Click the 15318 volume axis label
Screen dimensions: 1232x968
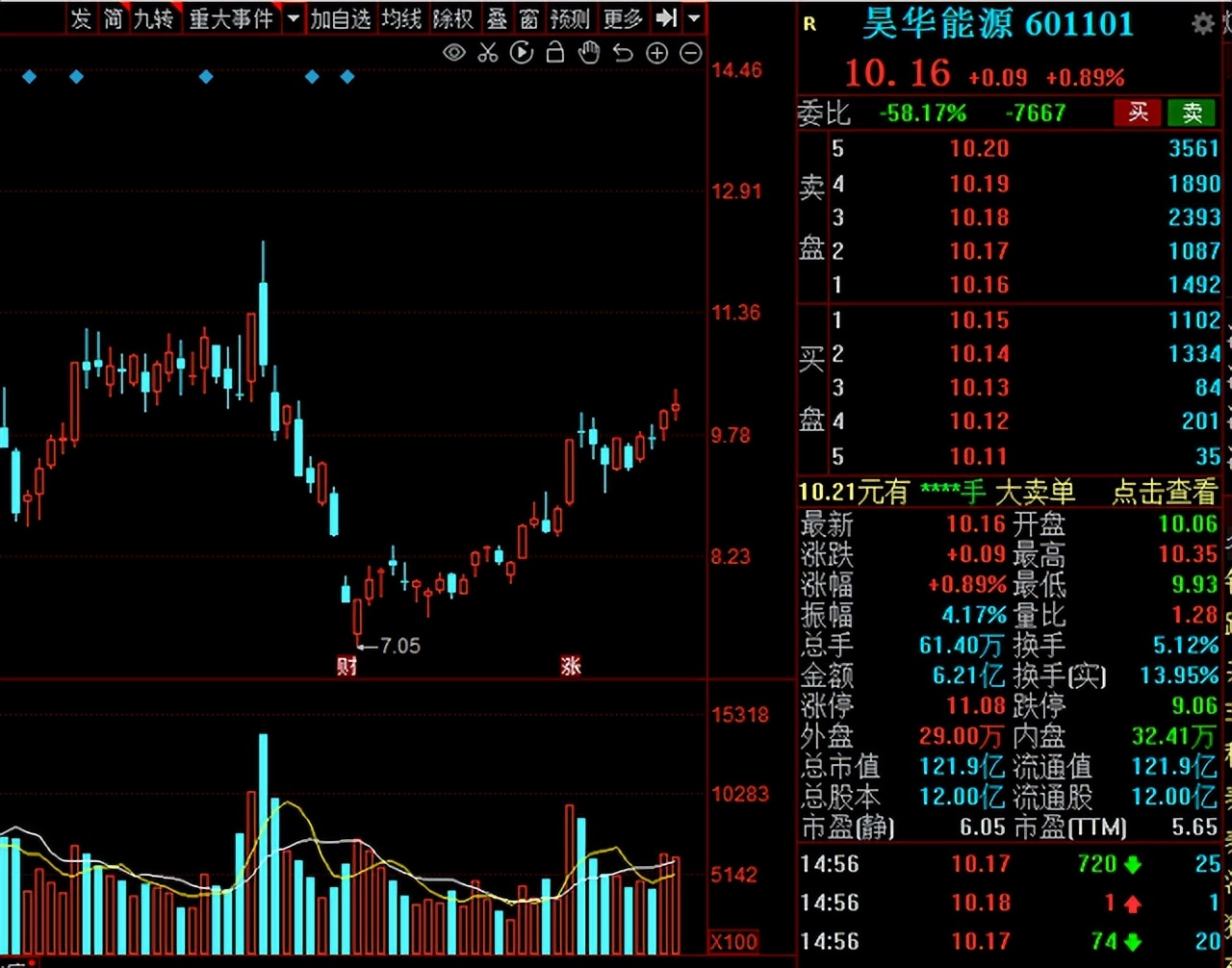(x=740, y=715)
